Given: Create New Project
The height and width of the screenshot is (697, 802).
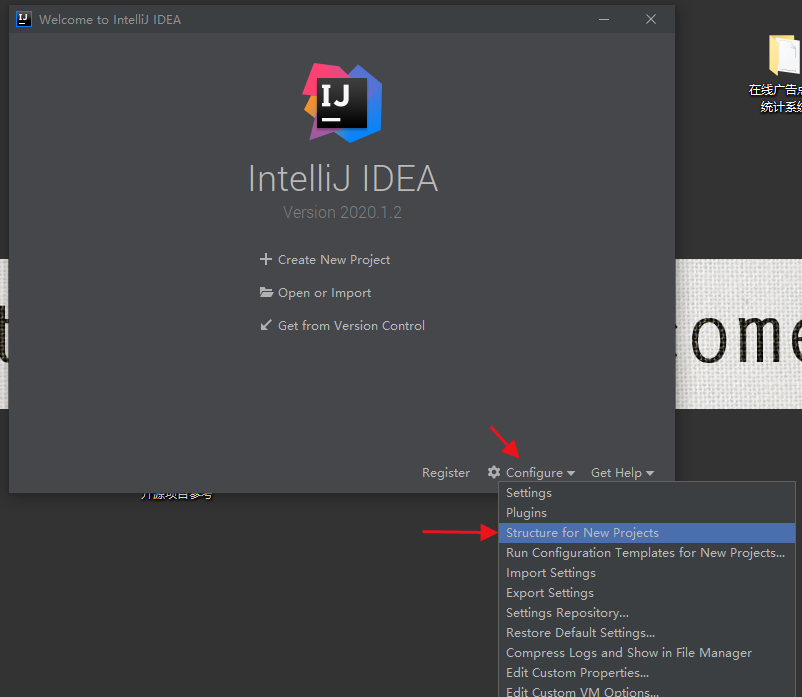Looking at the screenshot, I should [333, 260].
